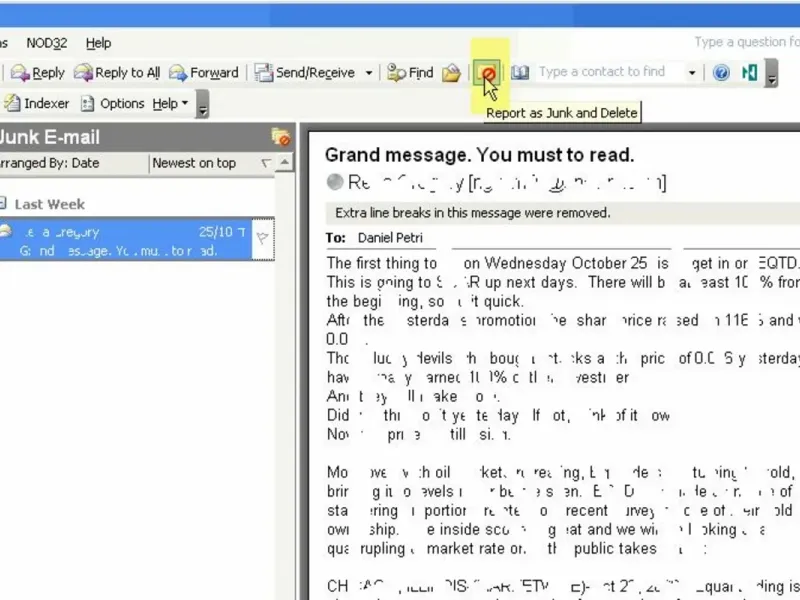
Task: Forward the selected message
Action: [204, 73]
